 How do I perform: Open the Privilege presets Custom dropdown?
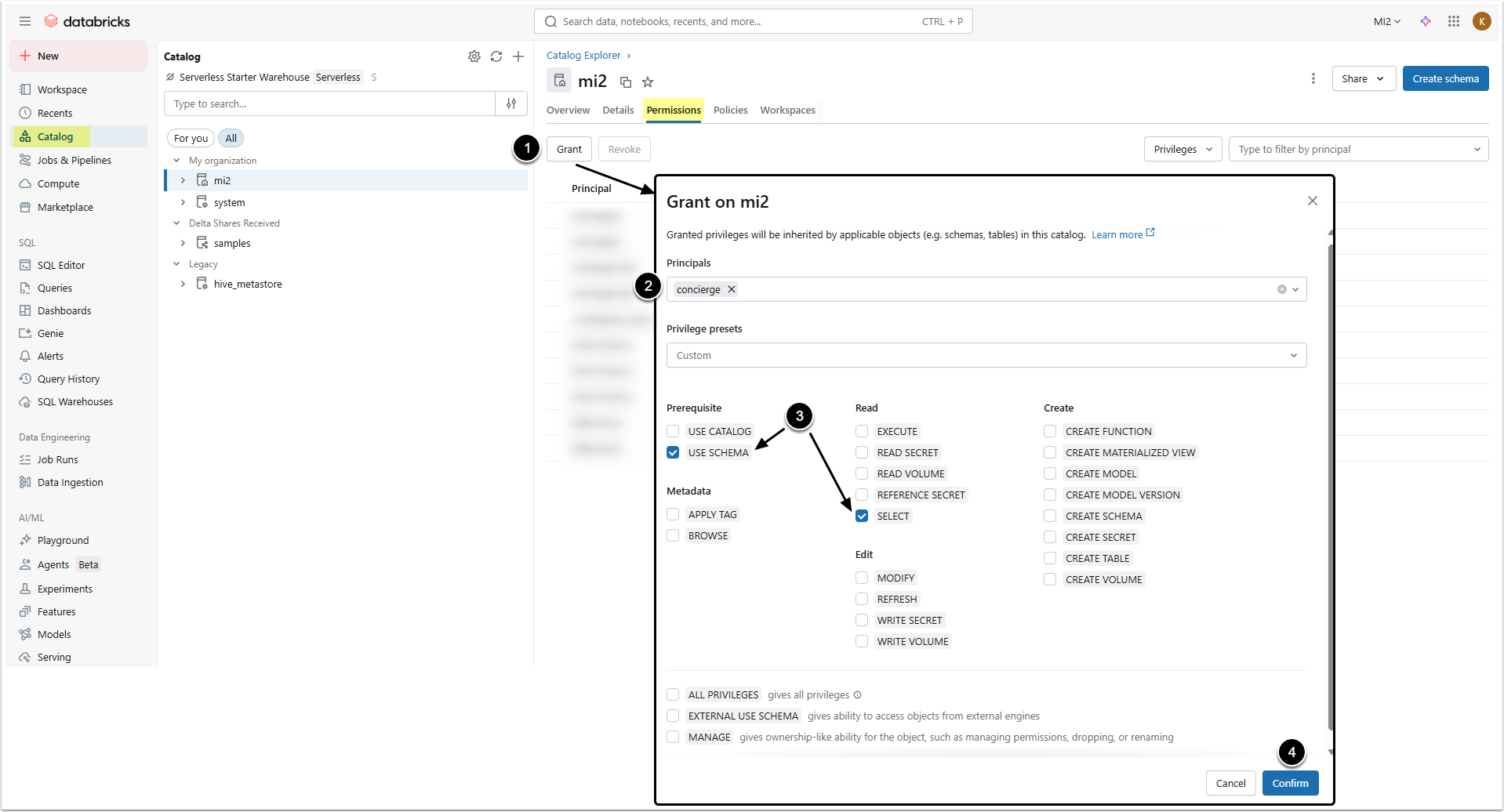click(x=986, y=355)
